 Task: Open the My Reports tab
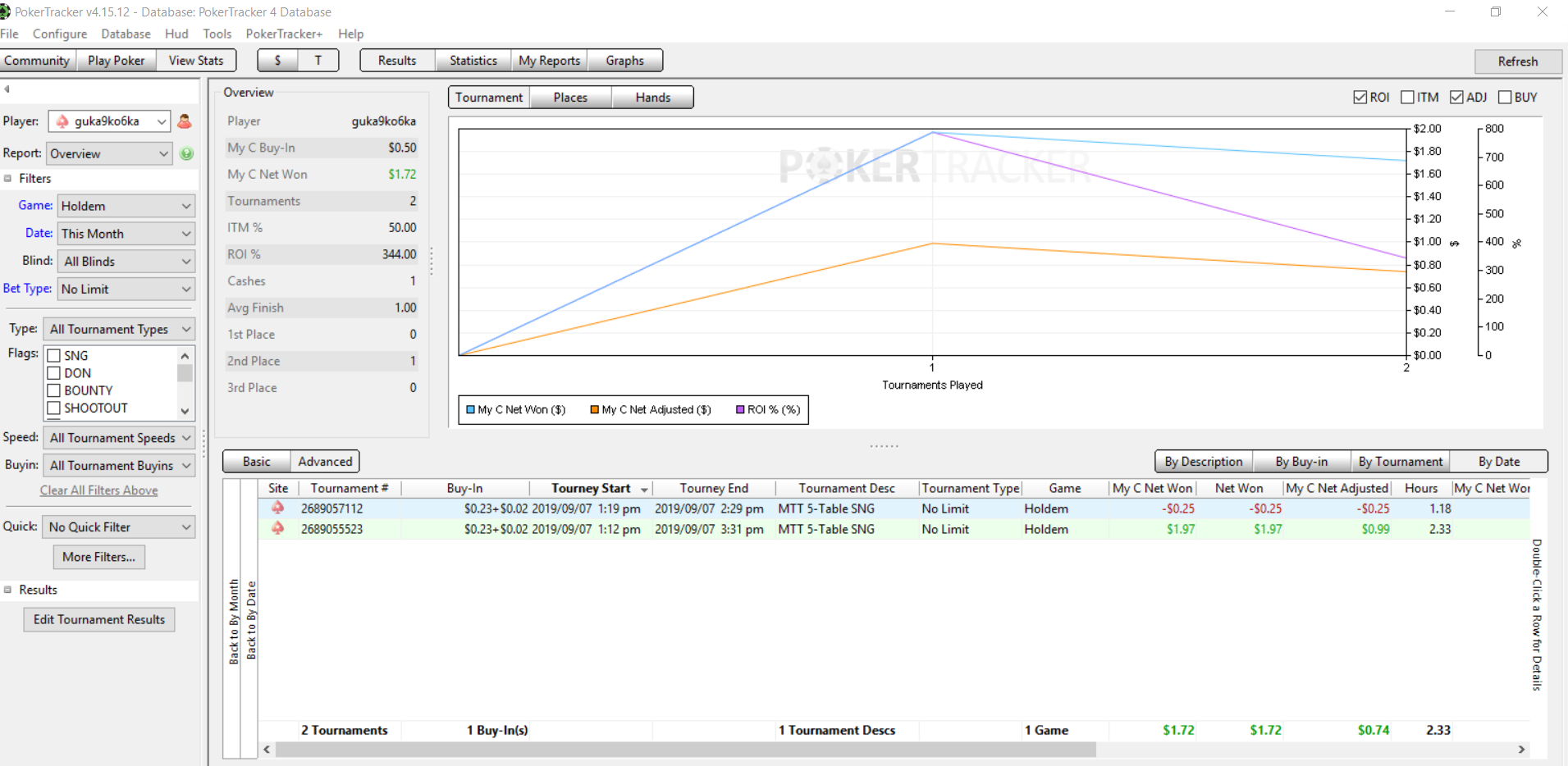[x=550, y=61]
